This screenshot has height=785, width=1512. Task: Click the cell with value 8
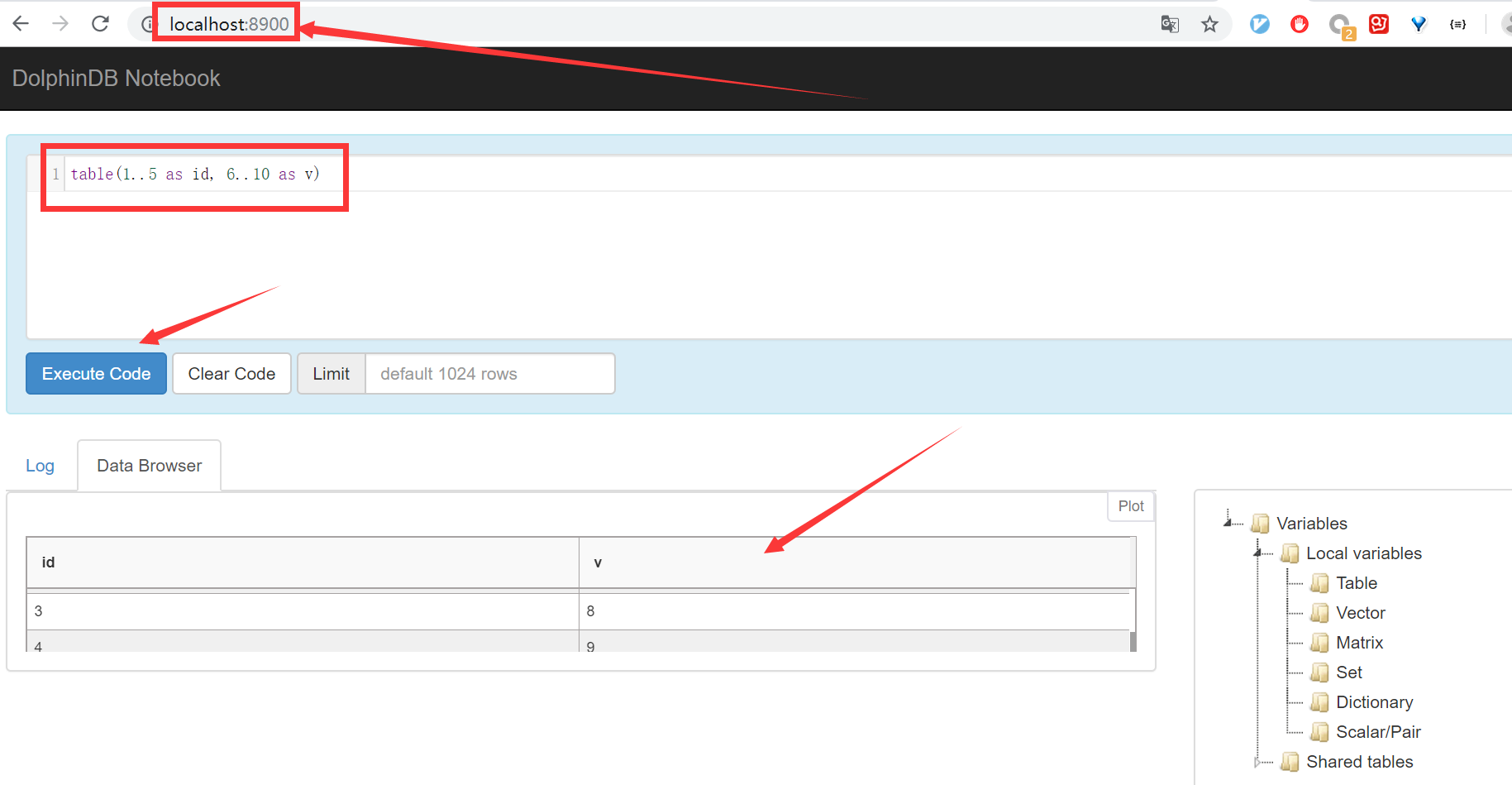coord(854,611)
